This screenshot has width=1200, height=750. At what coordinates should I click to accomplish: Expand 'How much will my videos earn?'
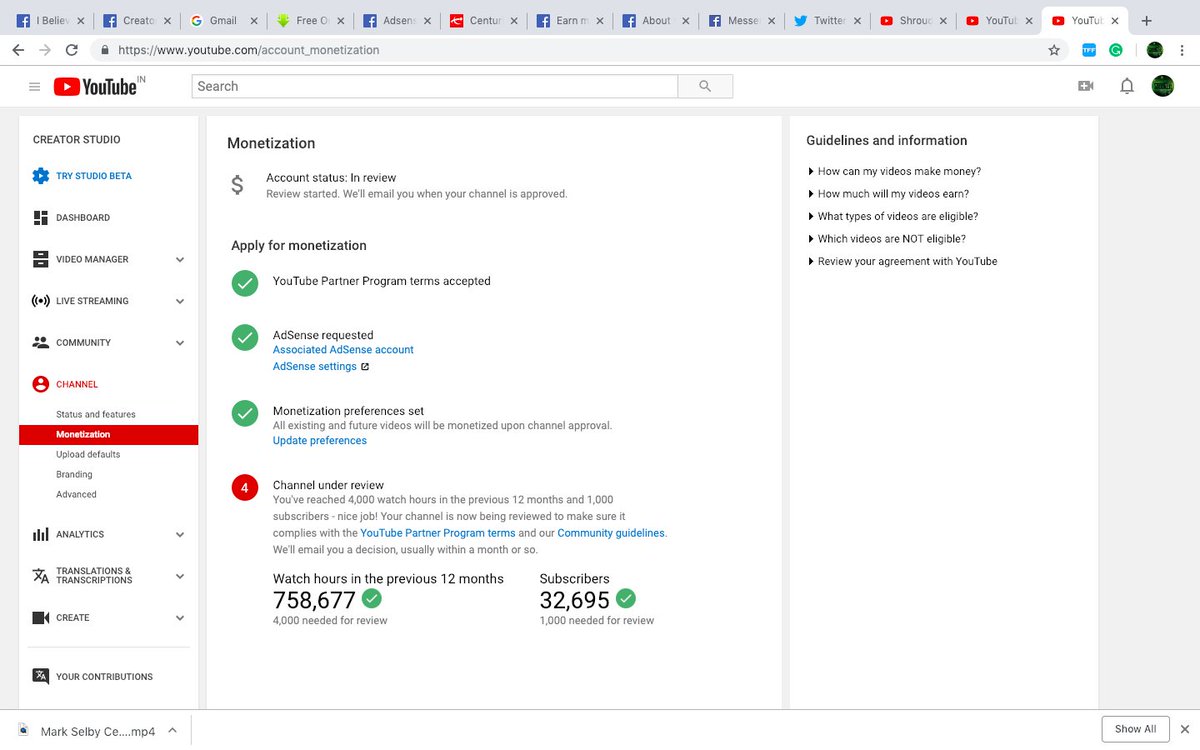click(888, 194)
